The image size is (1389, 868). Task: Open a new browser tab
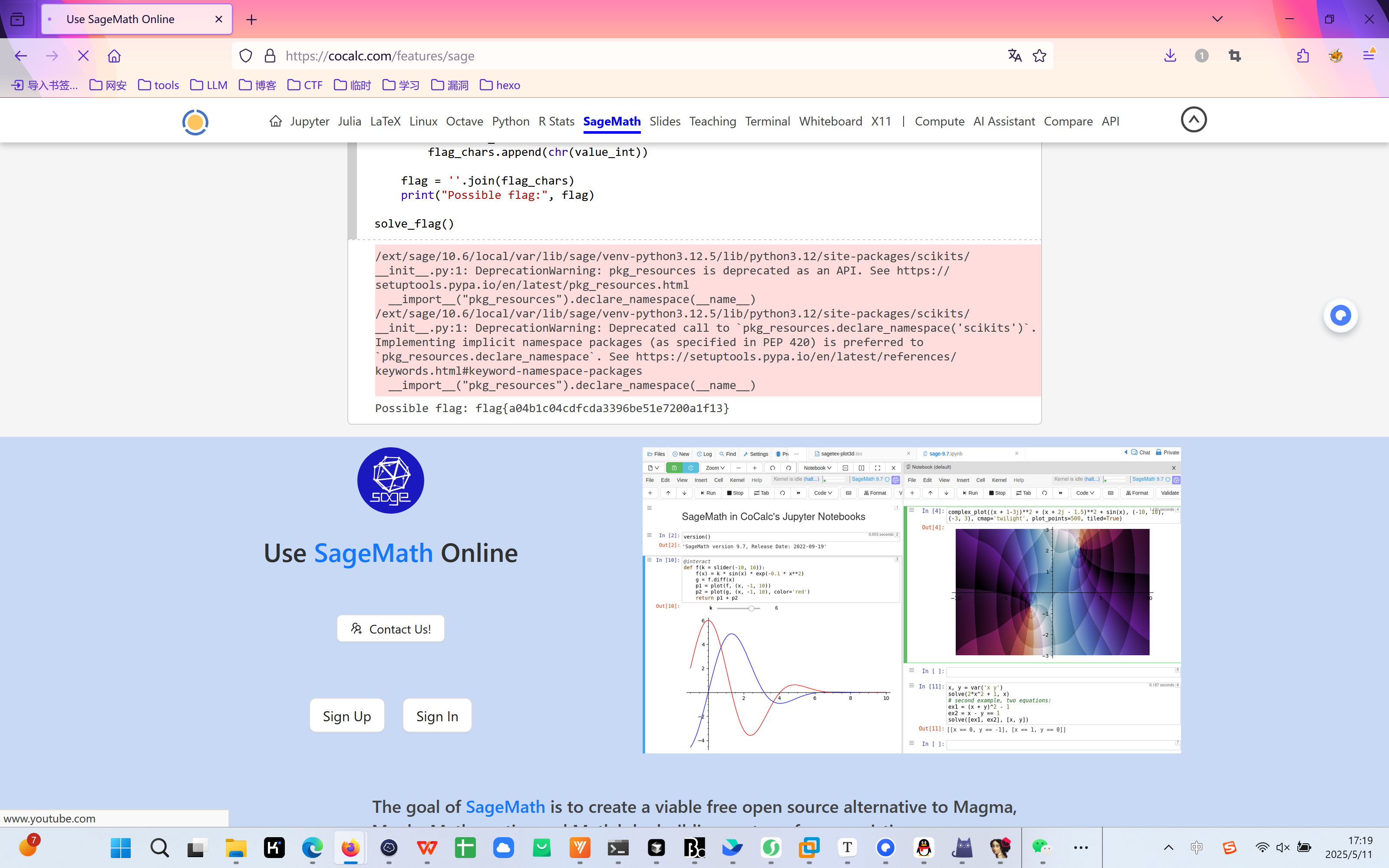[251, 20]
